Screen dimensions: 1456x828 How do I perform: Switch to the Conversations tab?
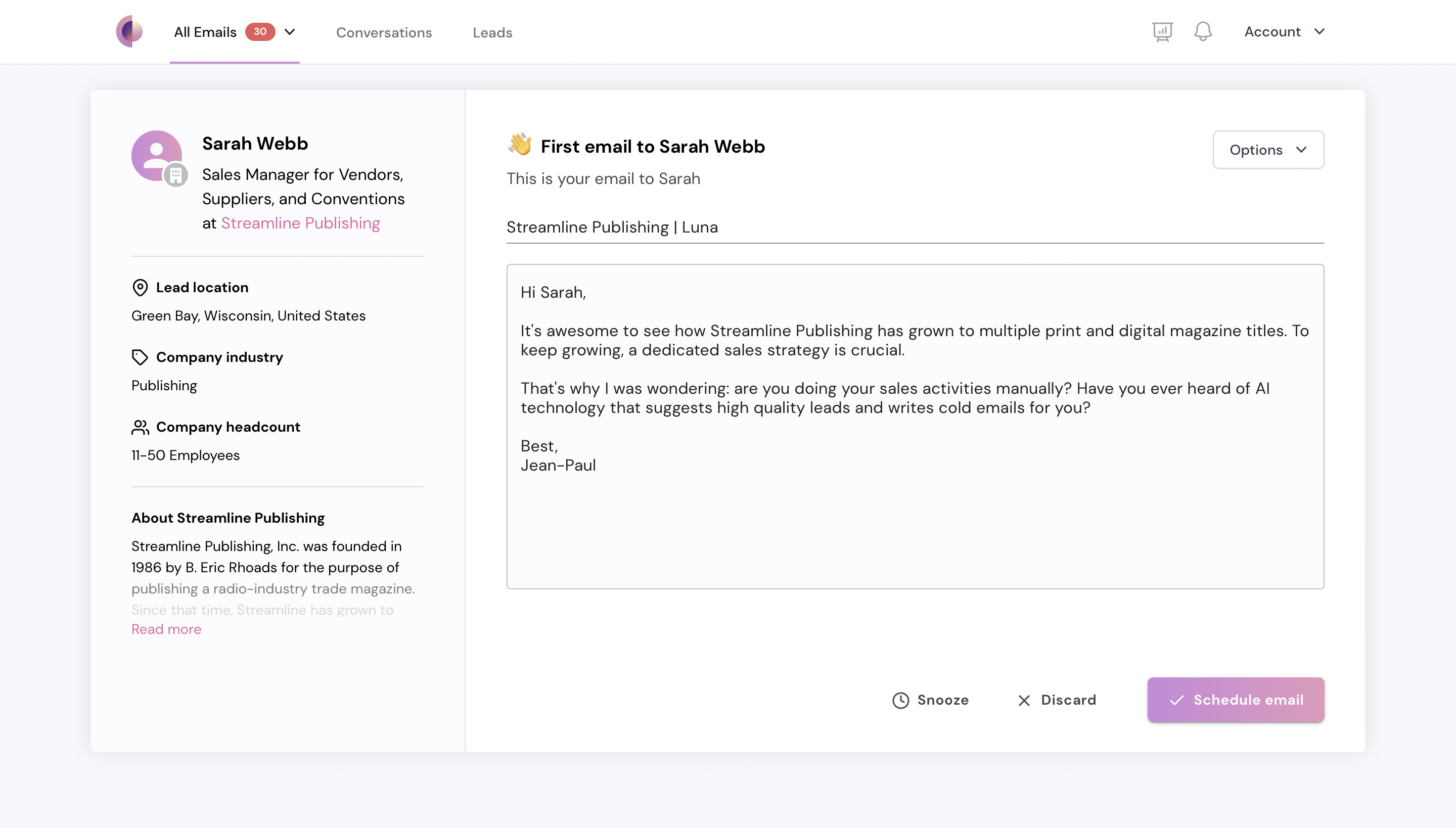click(x=384, y=32)
